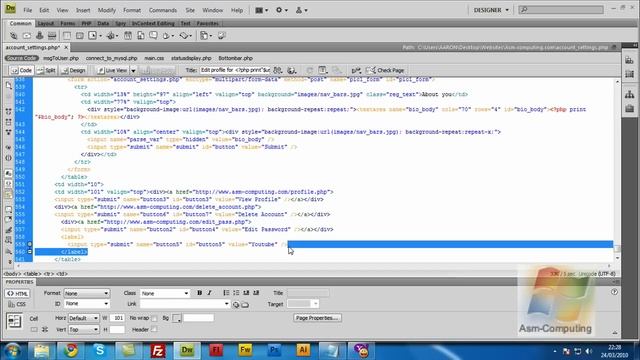Image resolution: width=640 pixels, height=360 pixels.
Task: Open the Commands menu
Action: tap(162, 10)
